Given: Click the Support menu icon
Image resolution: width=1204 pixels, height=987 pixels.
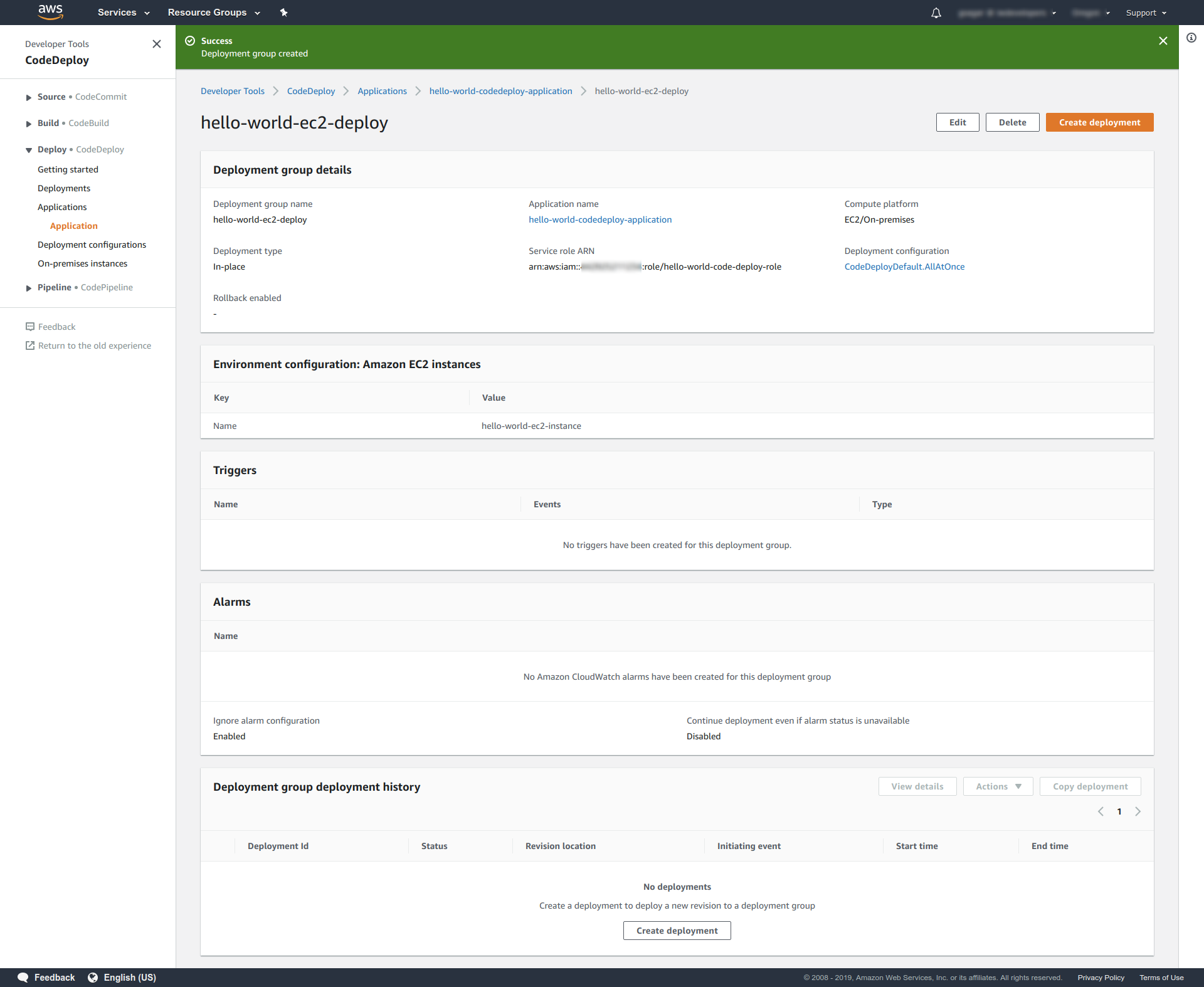Looking at the screenshot, I should tap(1148, 12).
